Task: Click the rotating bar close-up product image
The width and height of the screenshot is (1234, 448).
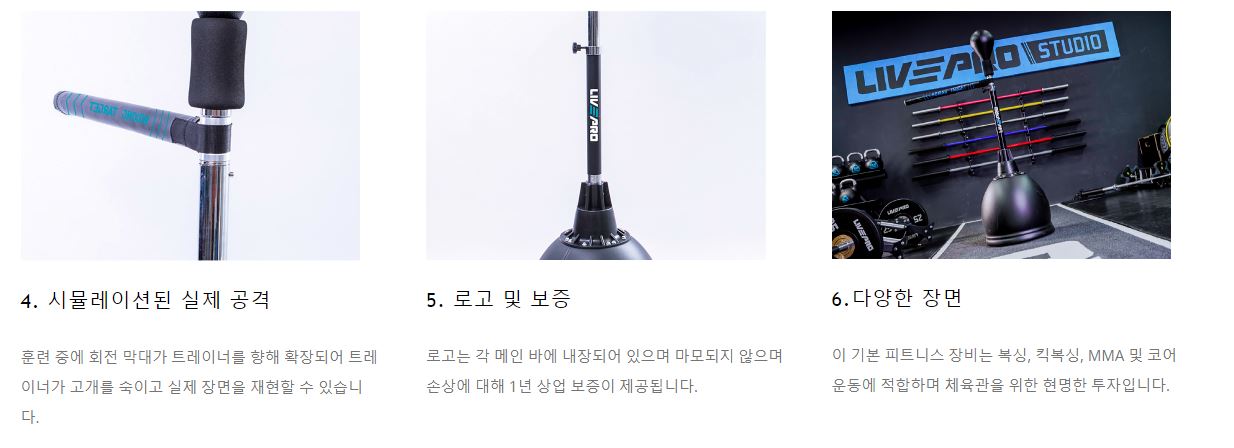Action: point(190,135)
